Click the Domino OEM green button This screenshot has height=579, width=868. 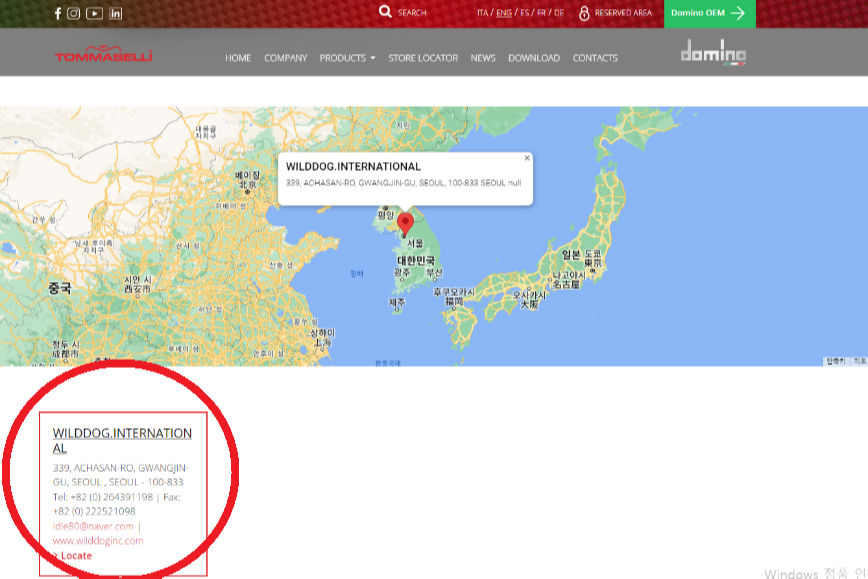pos(710,13)
